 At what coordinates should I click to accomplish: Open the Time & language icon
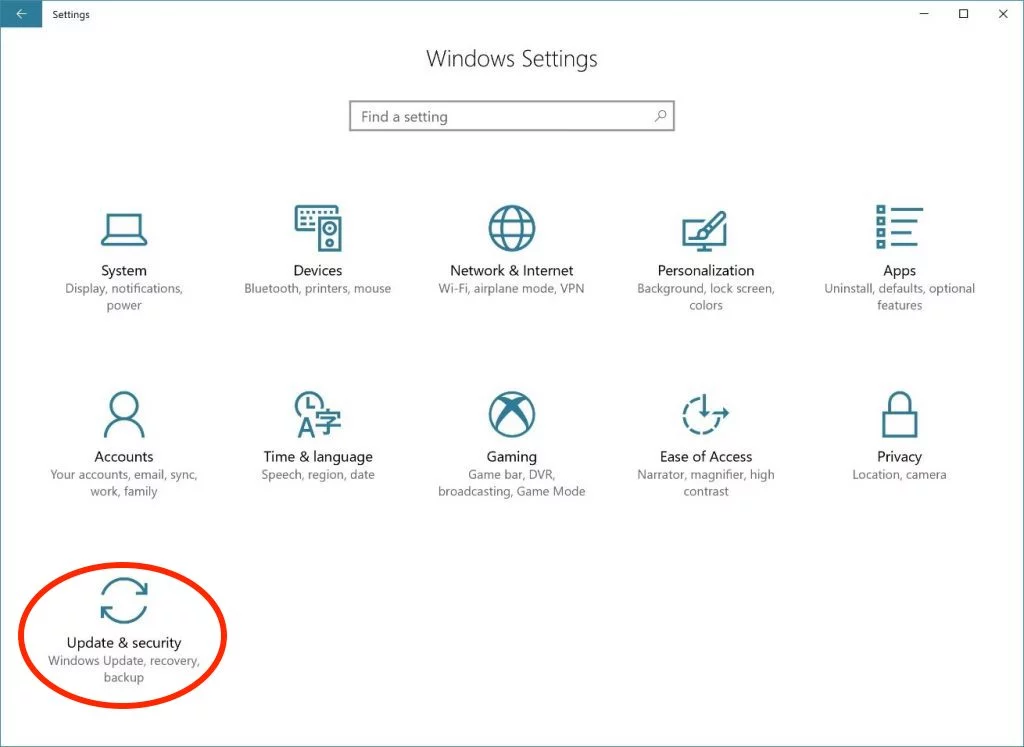[318, 414]
